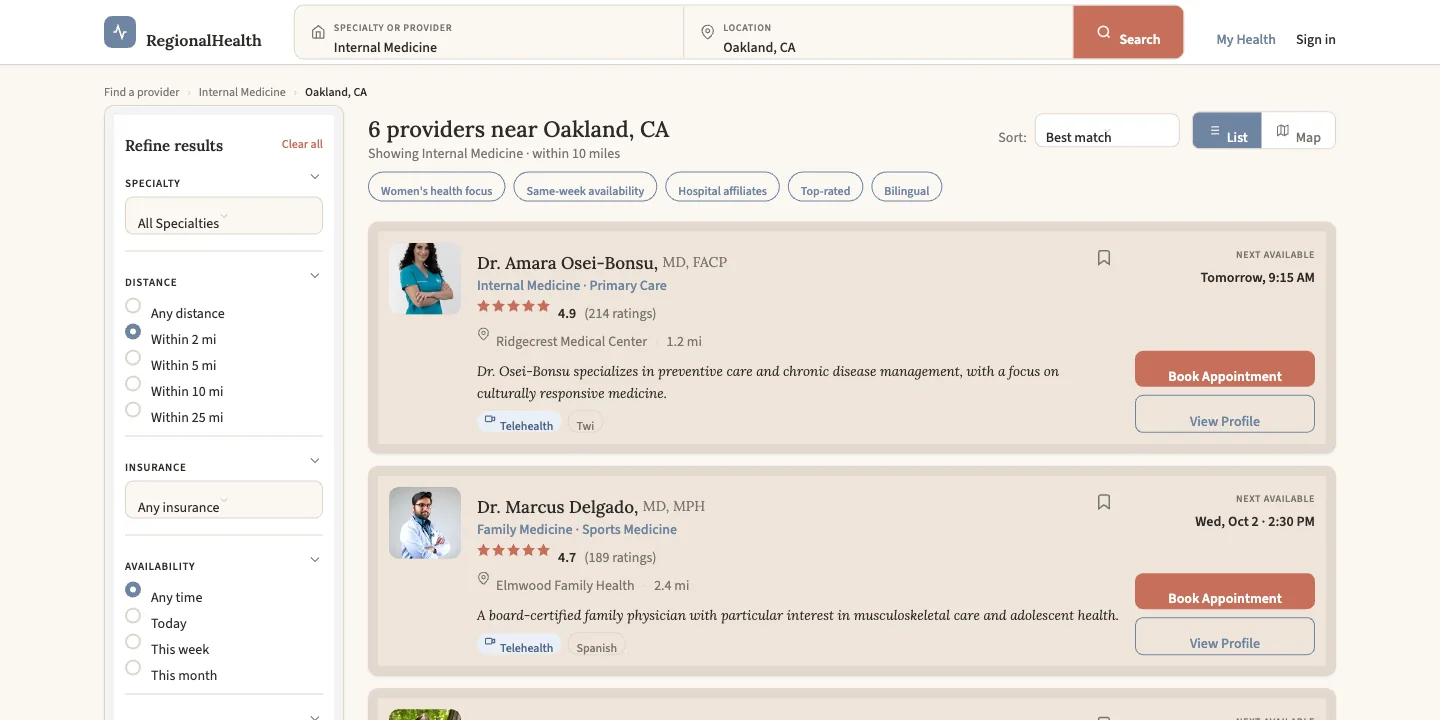Click Dr. Delgado's Telehealth video badge
The image size is (1440, 720).
coord(519,646)
